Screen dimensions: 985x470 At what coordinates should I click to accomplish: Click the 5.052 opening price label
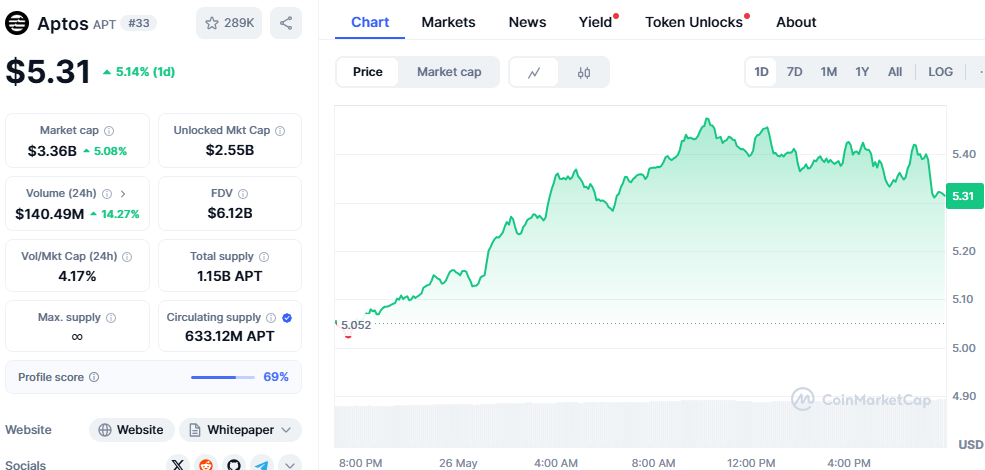(356, 325)
